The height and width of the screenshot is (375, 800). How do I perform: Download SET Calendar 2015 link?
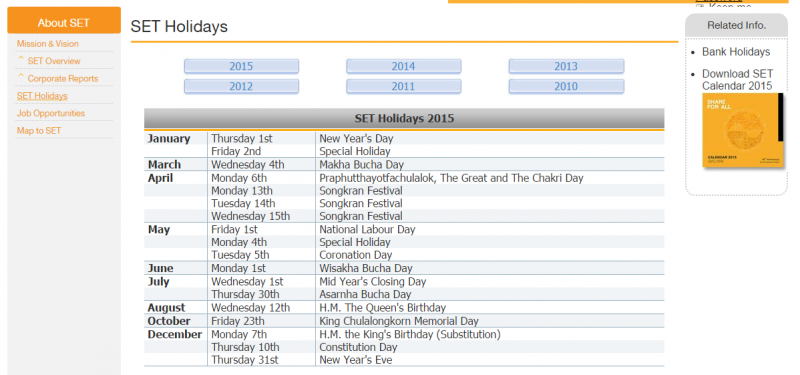737,80
